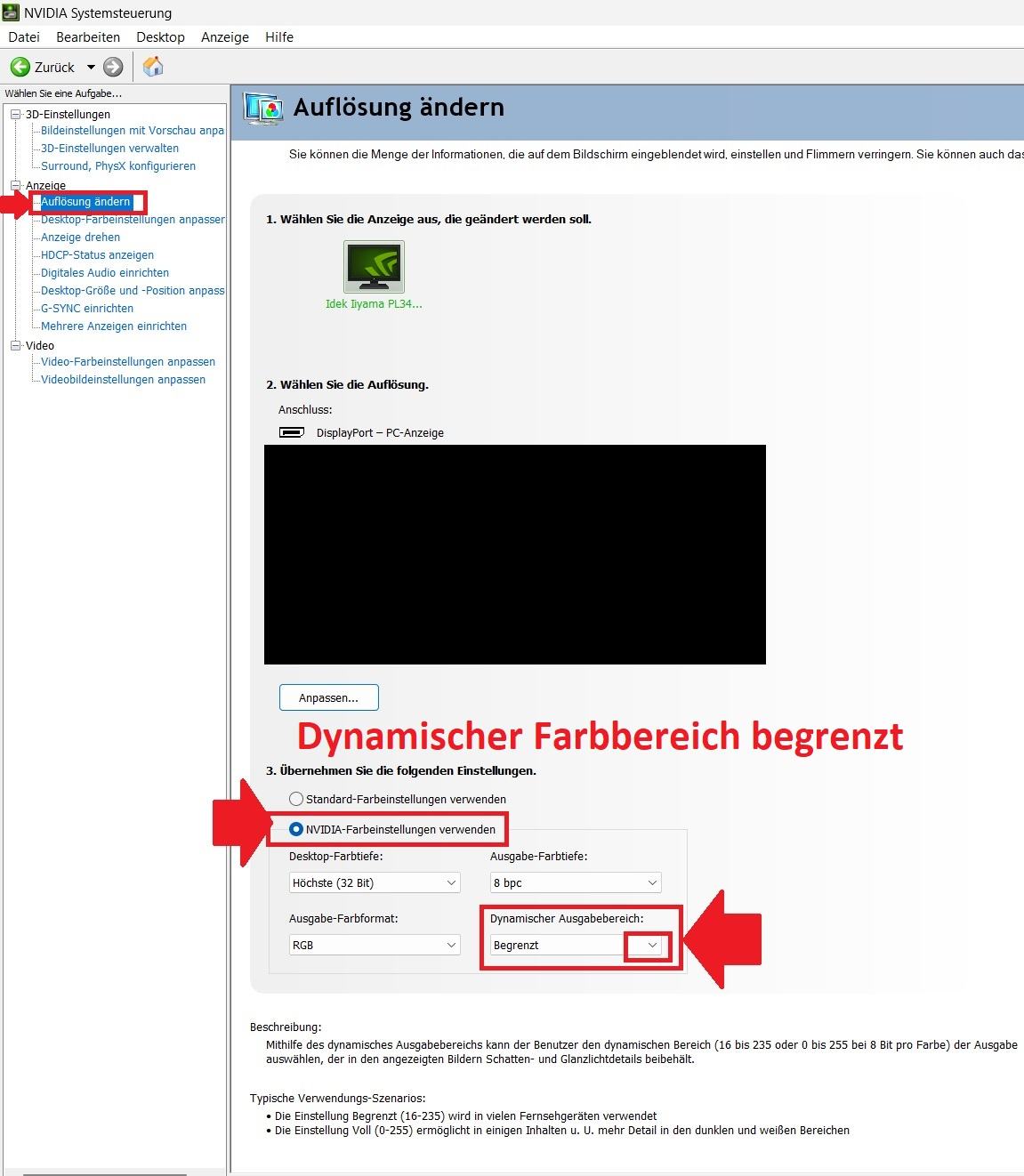Open the Hilfe menu

tap(279, 36)
